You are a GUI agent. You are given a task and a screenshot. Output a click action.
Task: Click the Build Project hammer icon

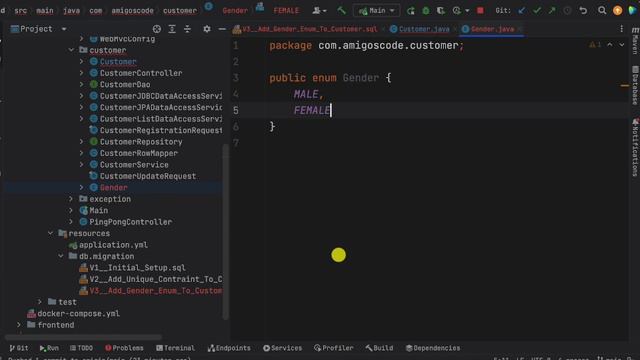point(341,11)
